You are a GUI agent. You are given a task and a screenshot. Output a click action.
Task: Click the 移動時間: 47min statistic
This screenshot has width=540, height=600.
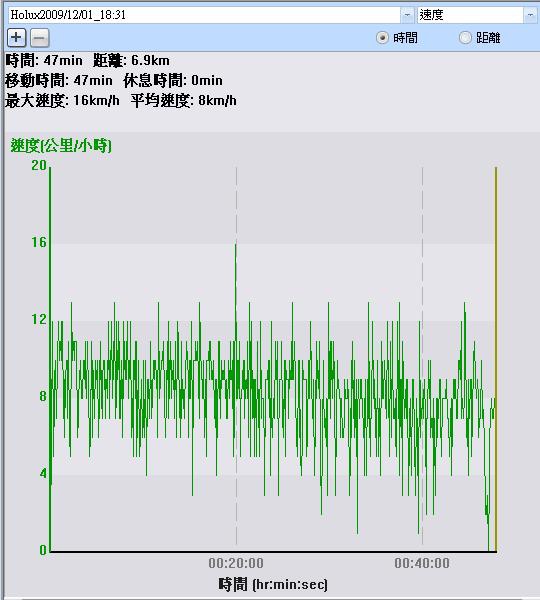[x=59, y=80]
